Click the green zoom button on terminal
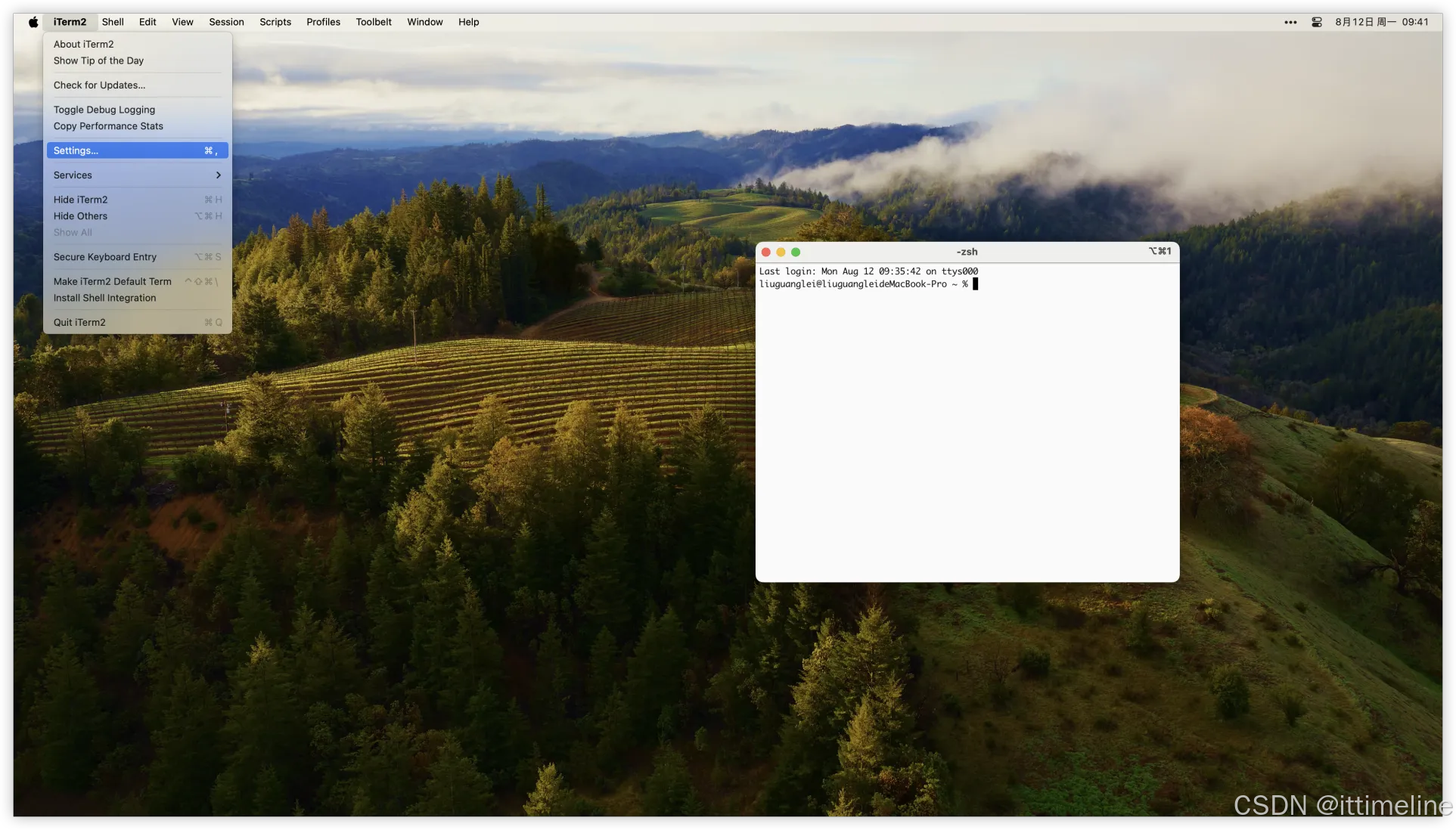Viewport: 1456px width, 830px height. pos(796,252)
